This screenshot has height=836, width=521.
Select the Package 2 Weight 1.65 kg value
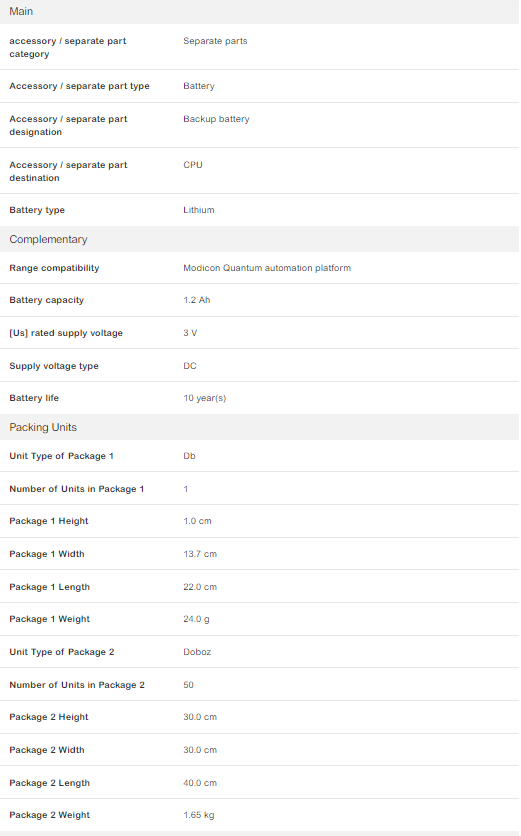pyautogui.click(x=198, y=815)
